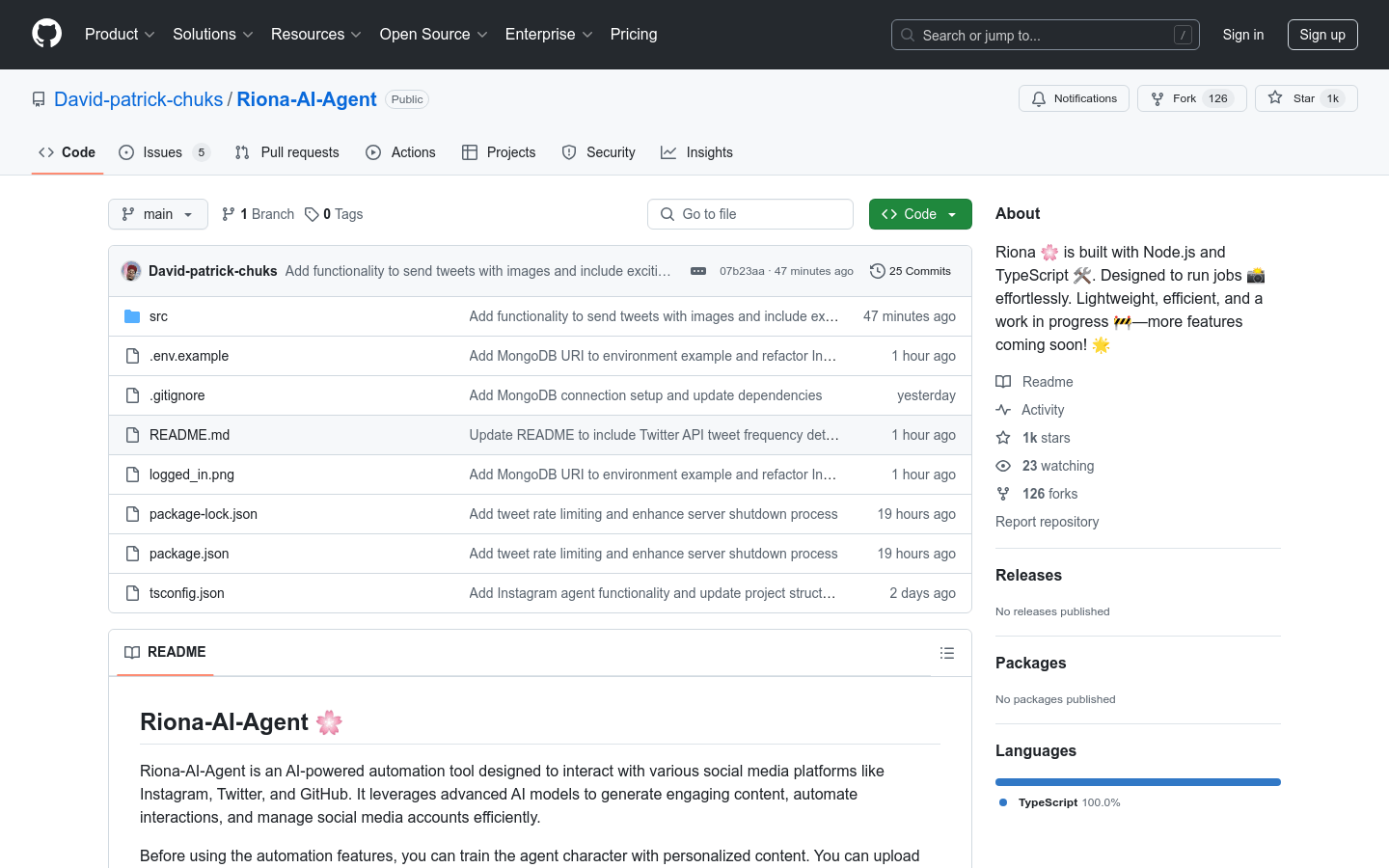This screenshot has width=1389, height=868.
Task: Click the README.md file icon
Action: point(133,435)
